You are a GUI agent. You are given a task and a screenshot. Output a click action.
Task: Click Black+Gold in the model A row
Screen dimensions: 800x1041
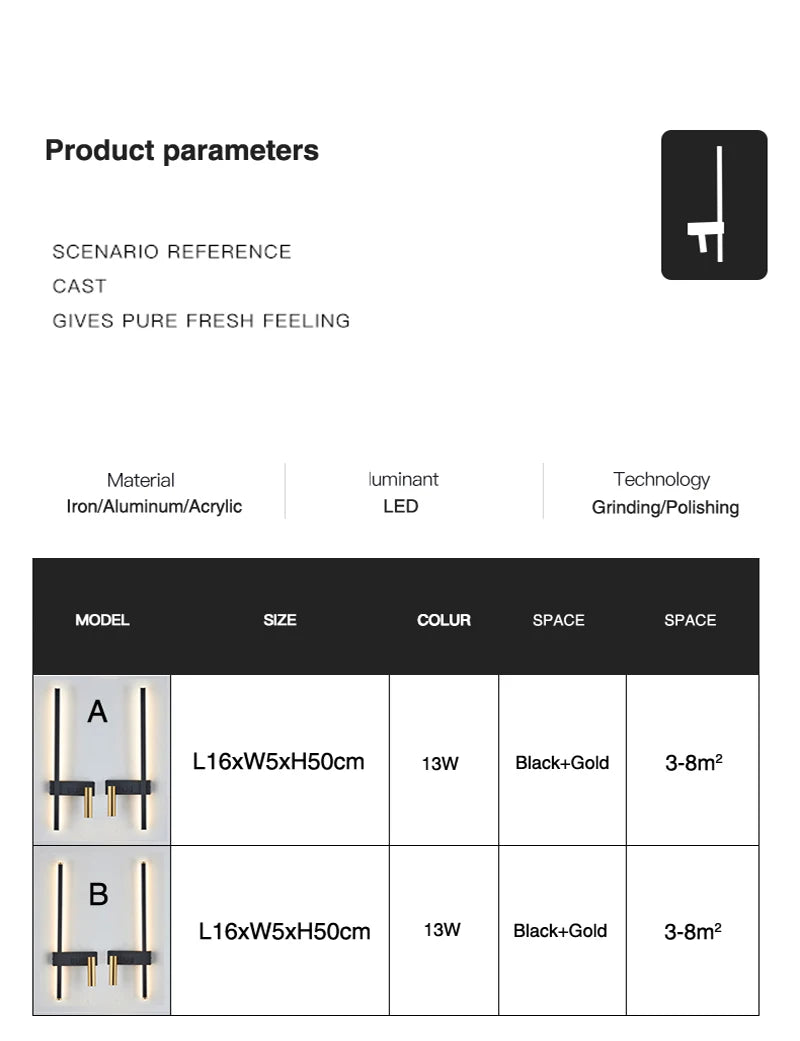(562, 763)
